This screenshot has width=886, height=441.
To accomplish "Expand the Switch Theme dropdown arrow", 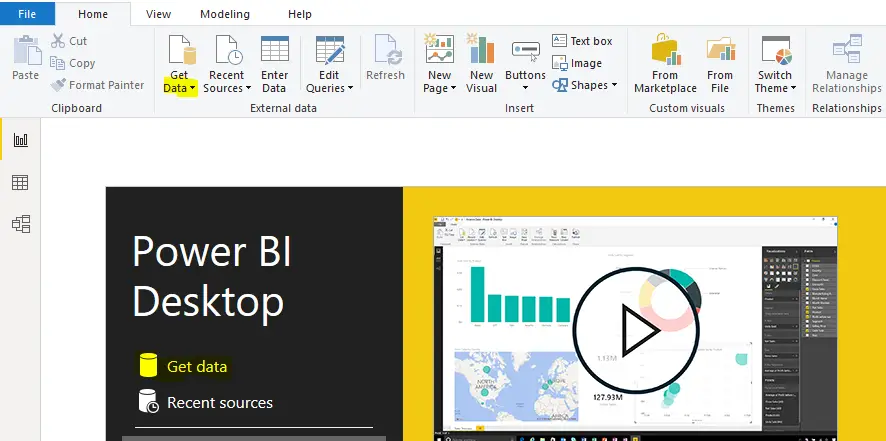I will point(793,88).
